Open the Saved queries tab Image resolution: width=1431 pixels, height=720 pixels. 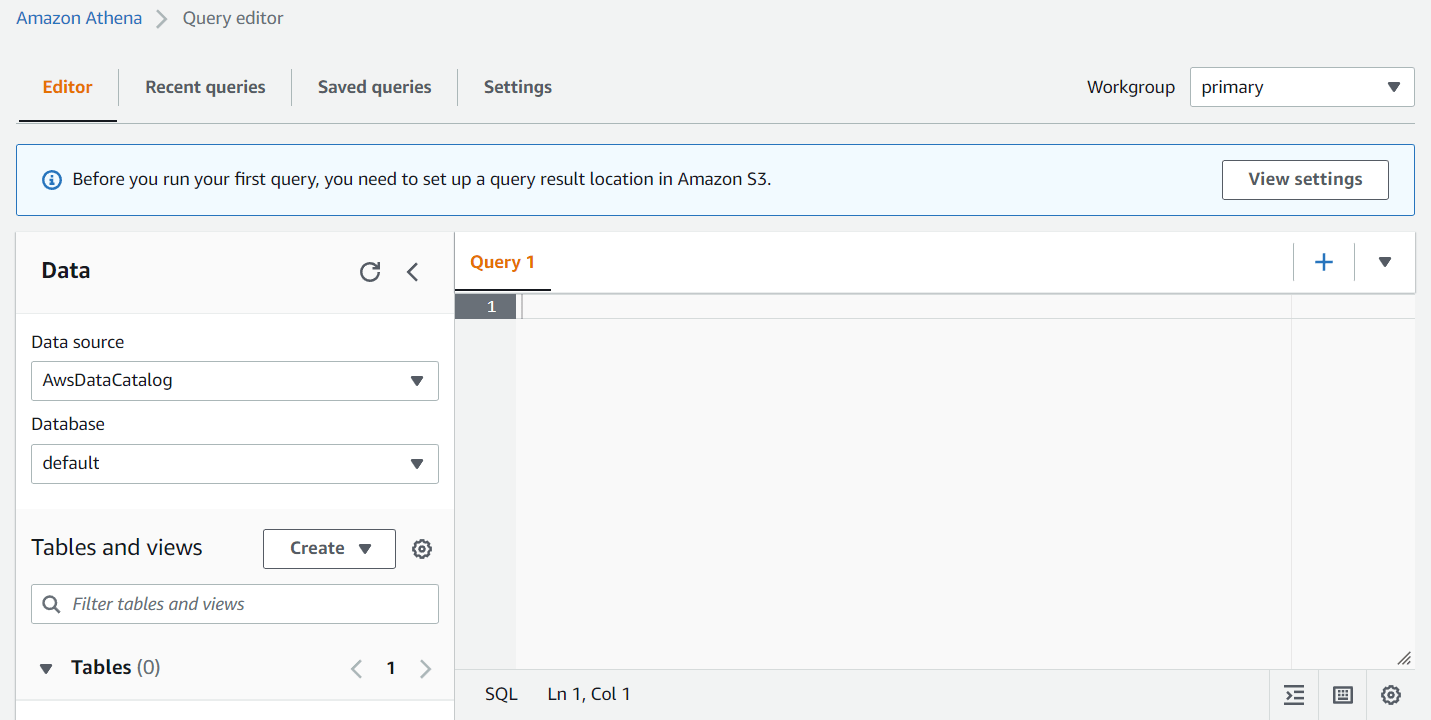(x=374, y=87)
